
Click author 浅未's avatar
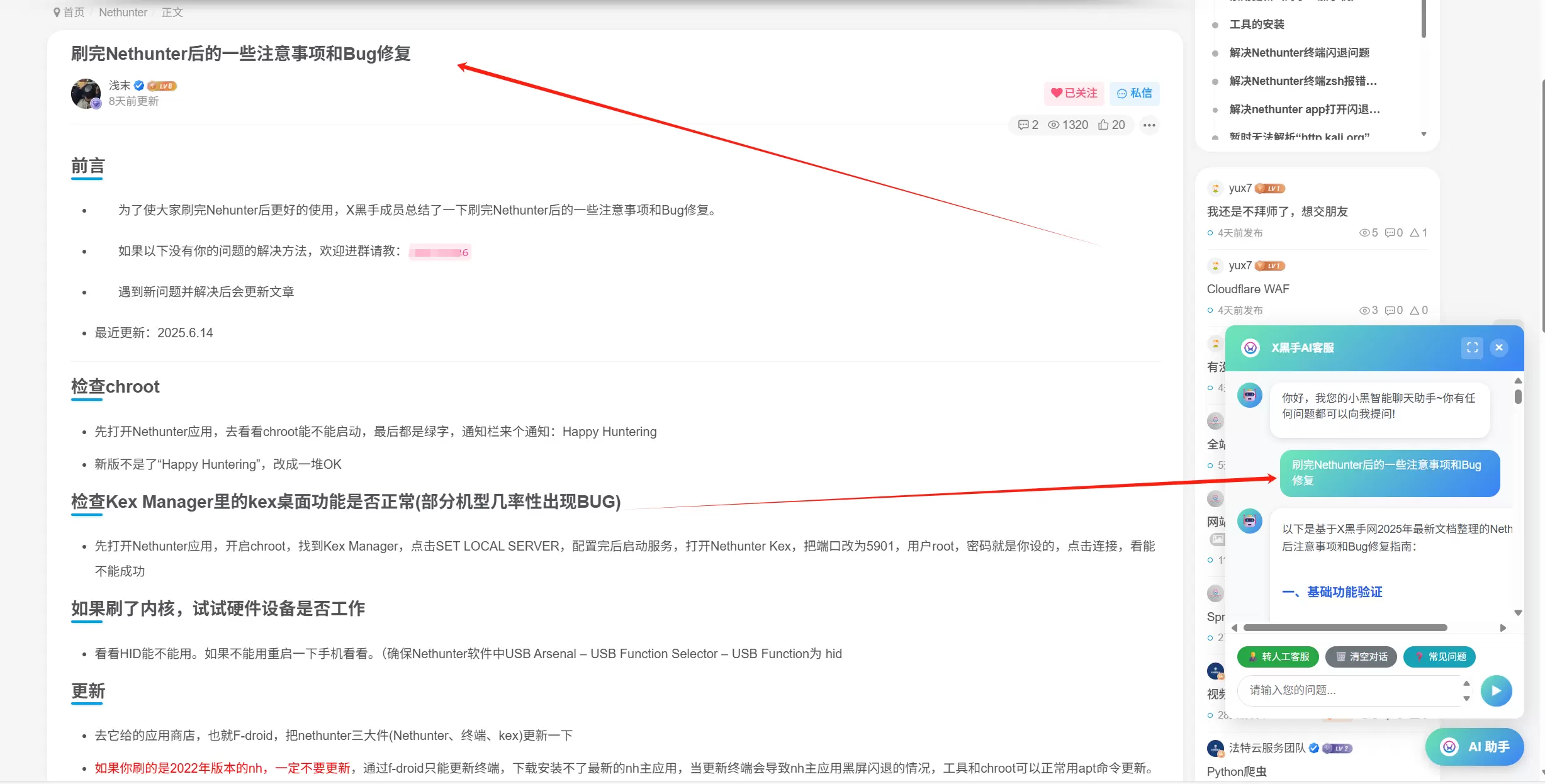[x=86, y=94]
